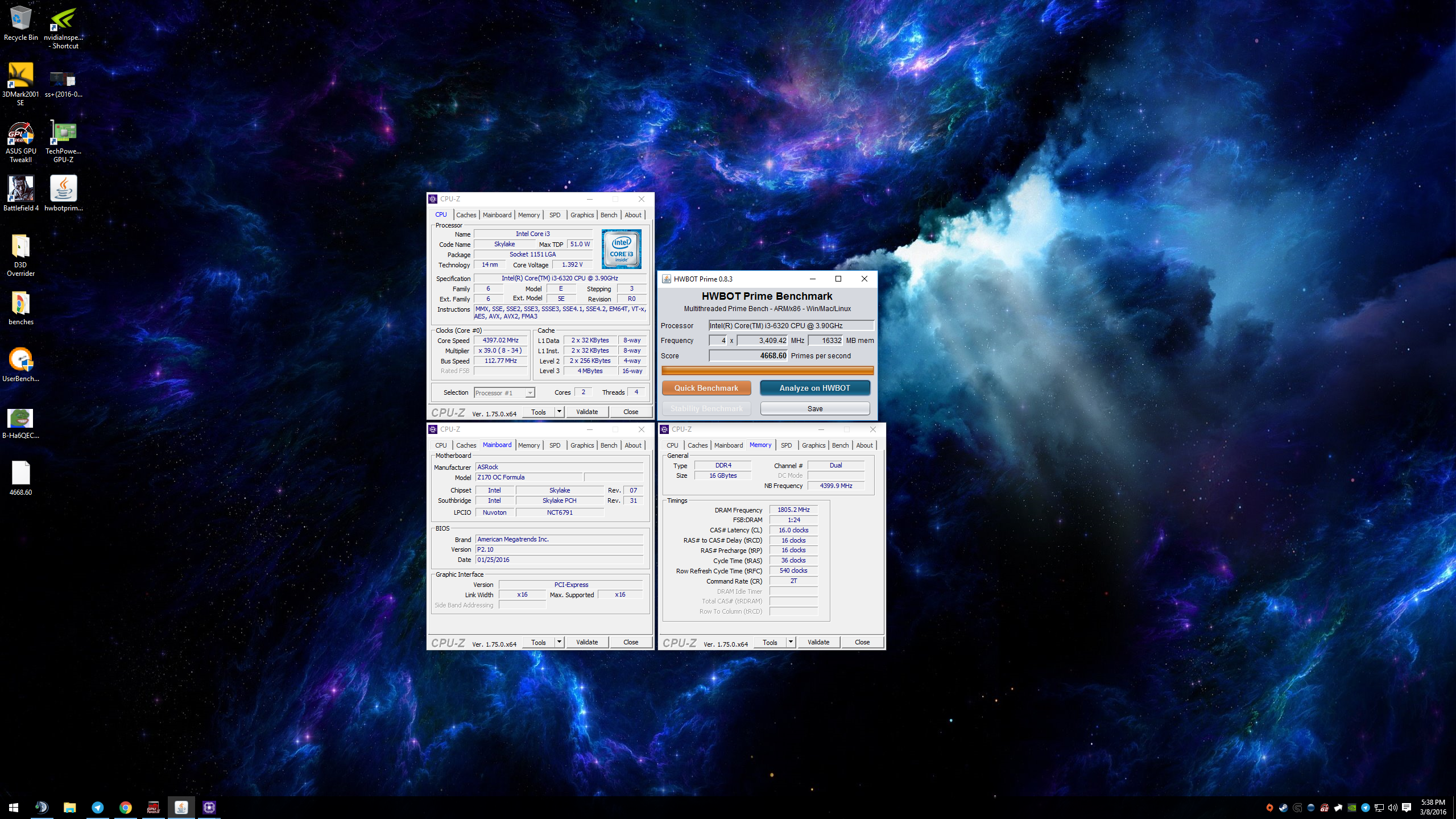This screenshot has width=1456, height=819.
Task: Open the Origin tray icon
Action: coord(1269,808)
